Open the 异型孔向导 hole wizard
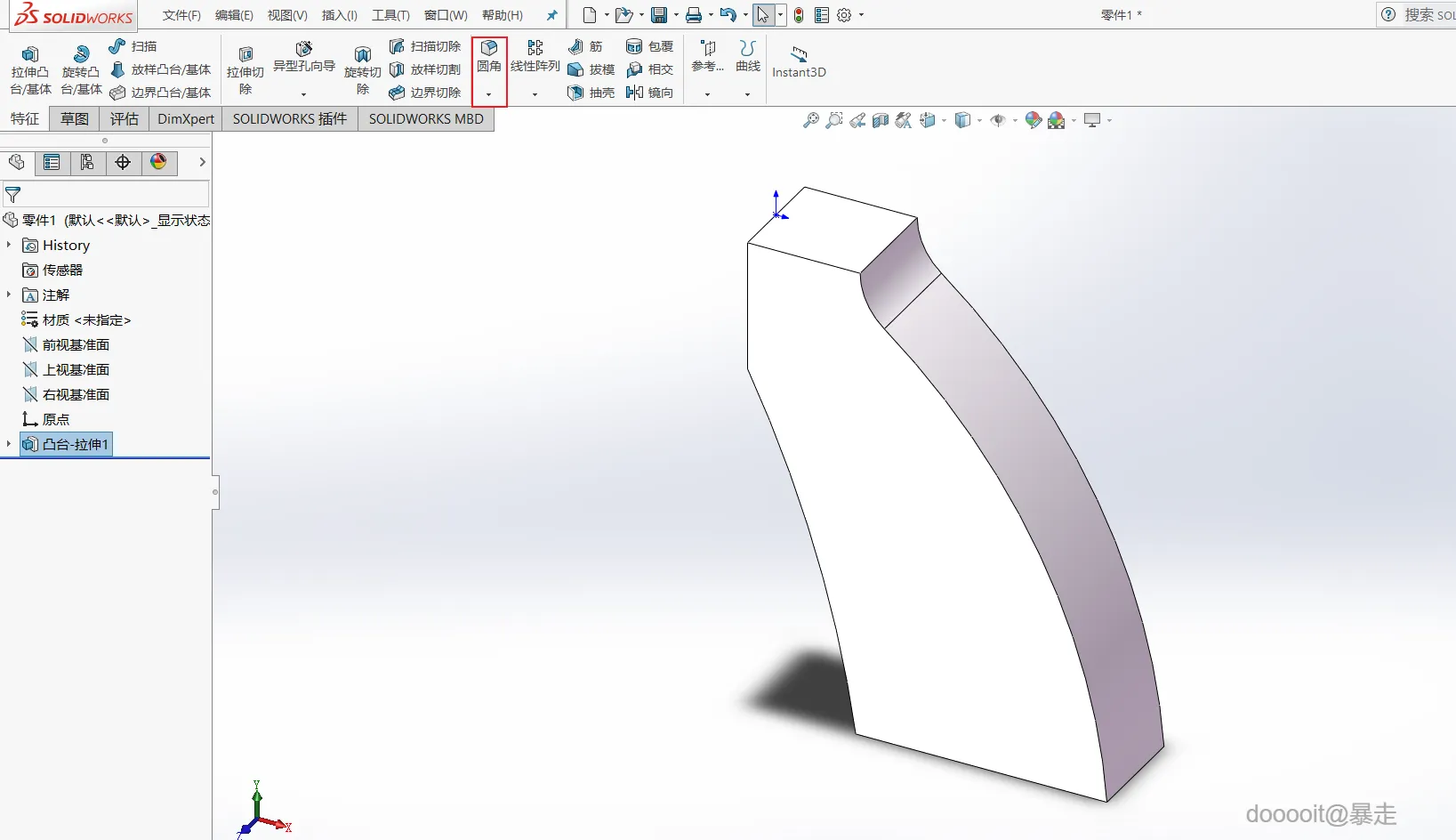The width and height of the screenshot is (1456, 840). pyautogui.click(x=304, y=56)
